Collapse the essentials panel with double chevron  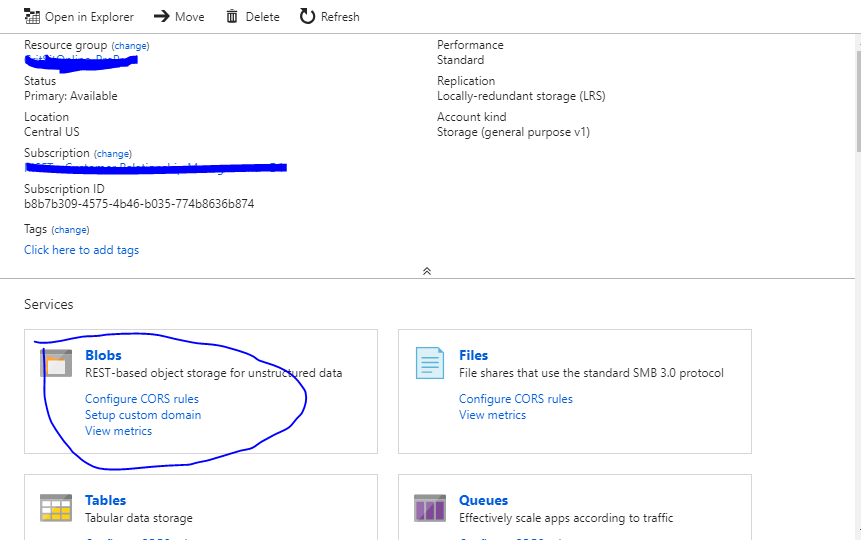pyautogui.click(x=427, y=271)
